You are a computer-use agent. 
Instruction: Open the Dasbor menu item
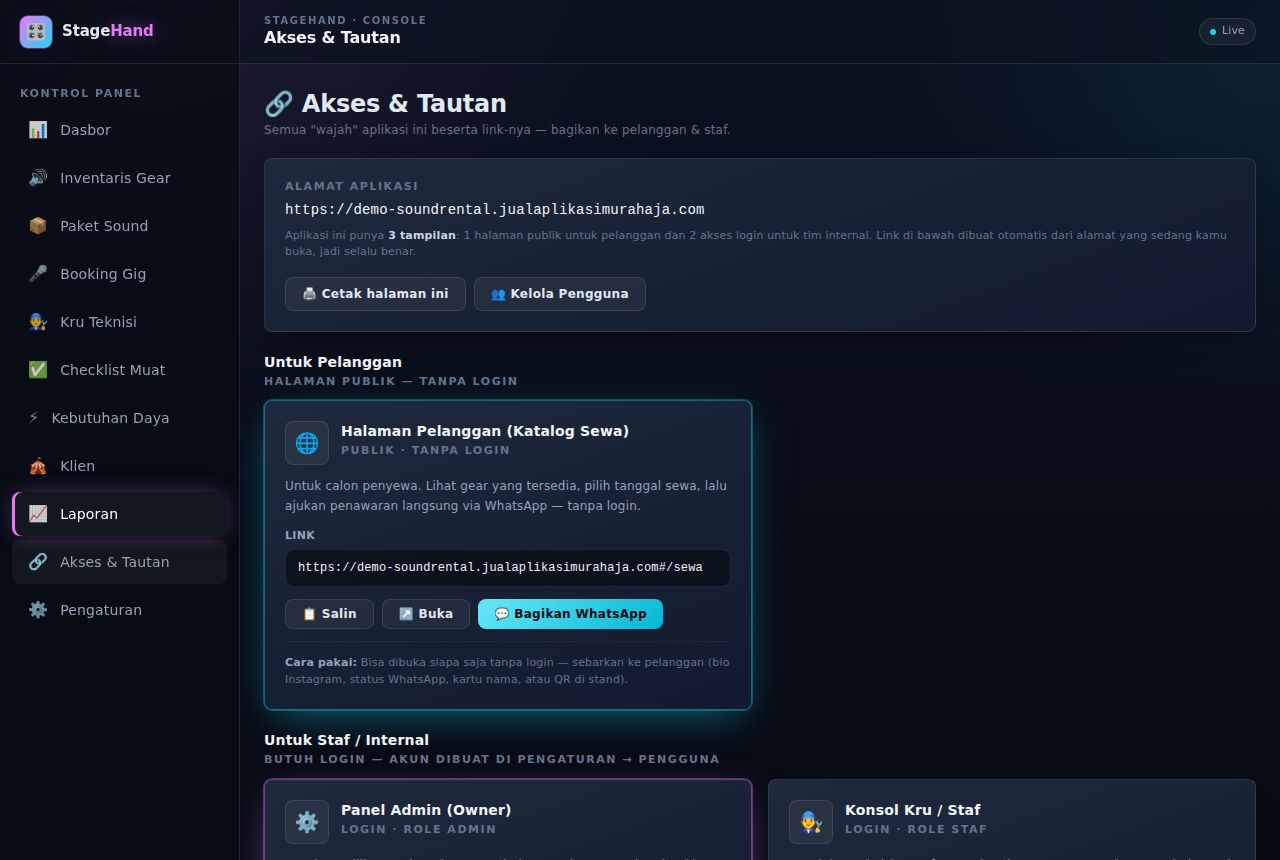pos(120,130)
